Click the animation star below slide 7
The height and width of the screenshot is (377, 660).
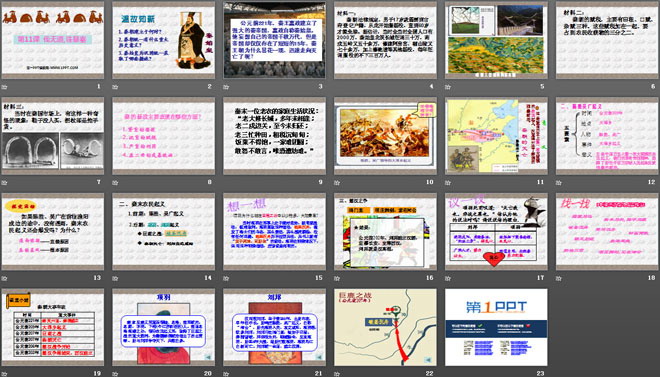(x=4, y=183)
